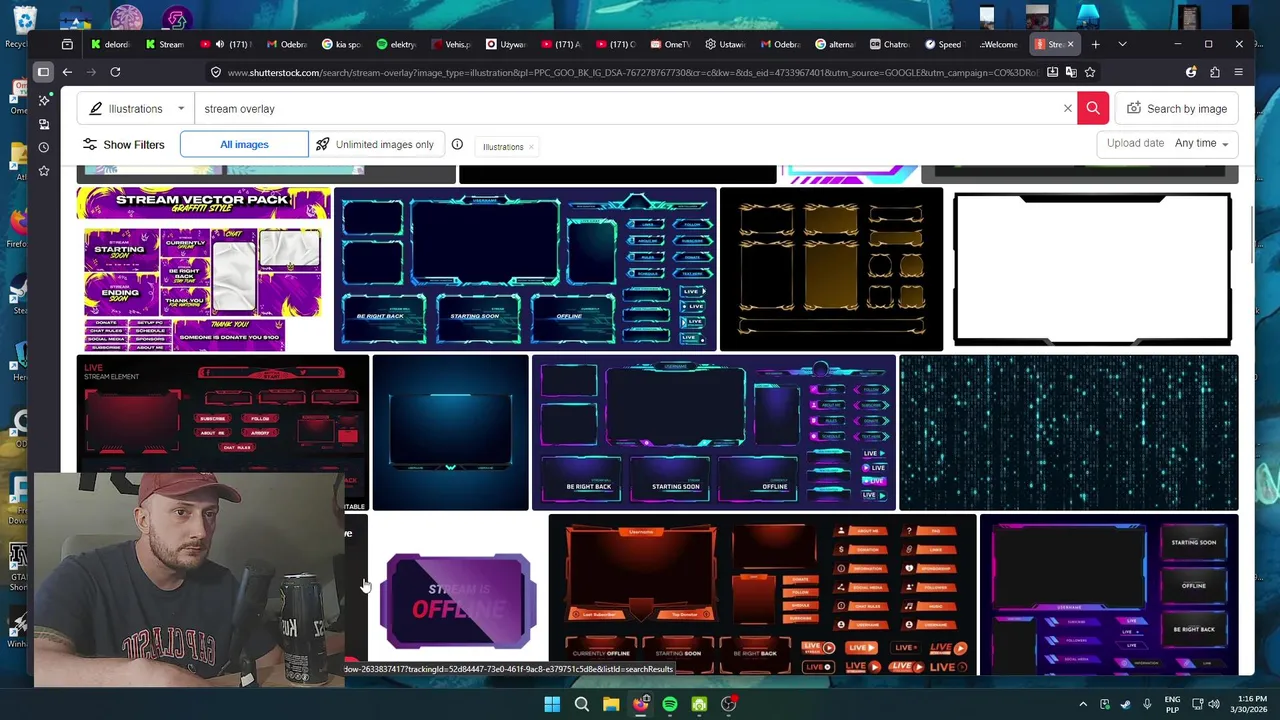The width and height of the screenshot is (1280, 720).
Task: Open the single dark blue screen frame thumbnail
Action: pos(450,432)
